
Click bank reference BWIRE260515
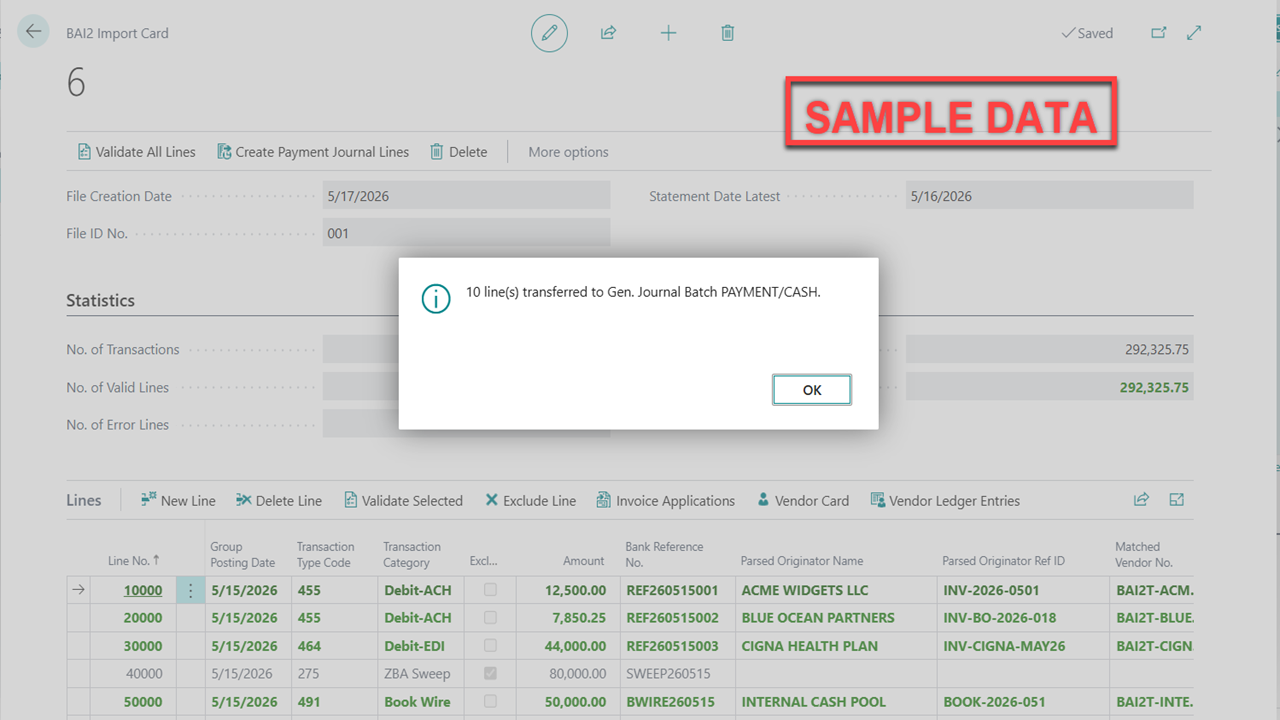[670, 702]
